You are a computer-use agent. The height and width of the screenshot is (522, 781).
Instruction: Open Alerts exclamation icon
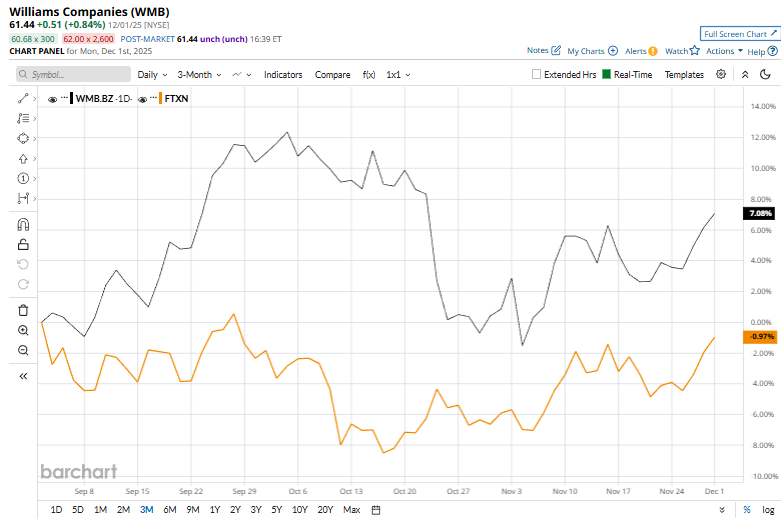[653, 51]
